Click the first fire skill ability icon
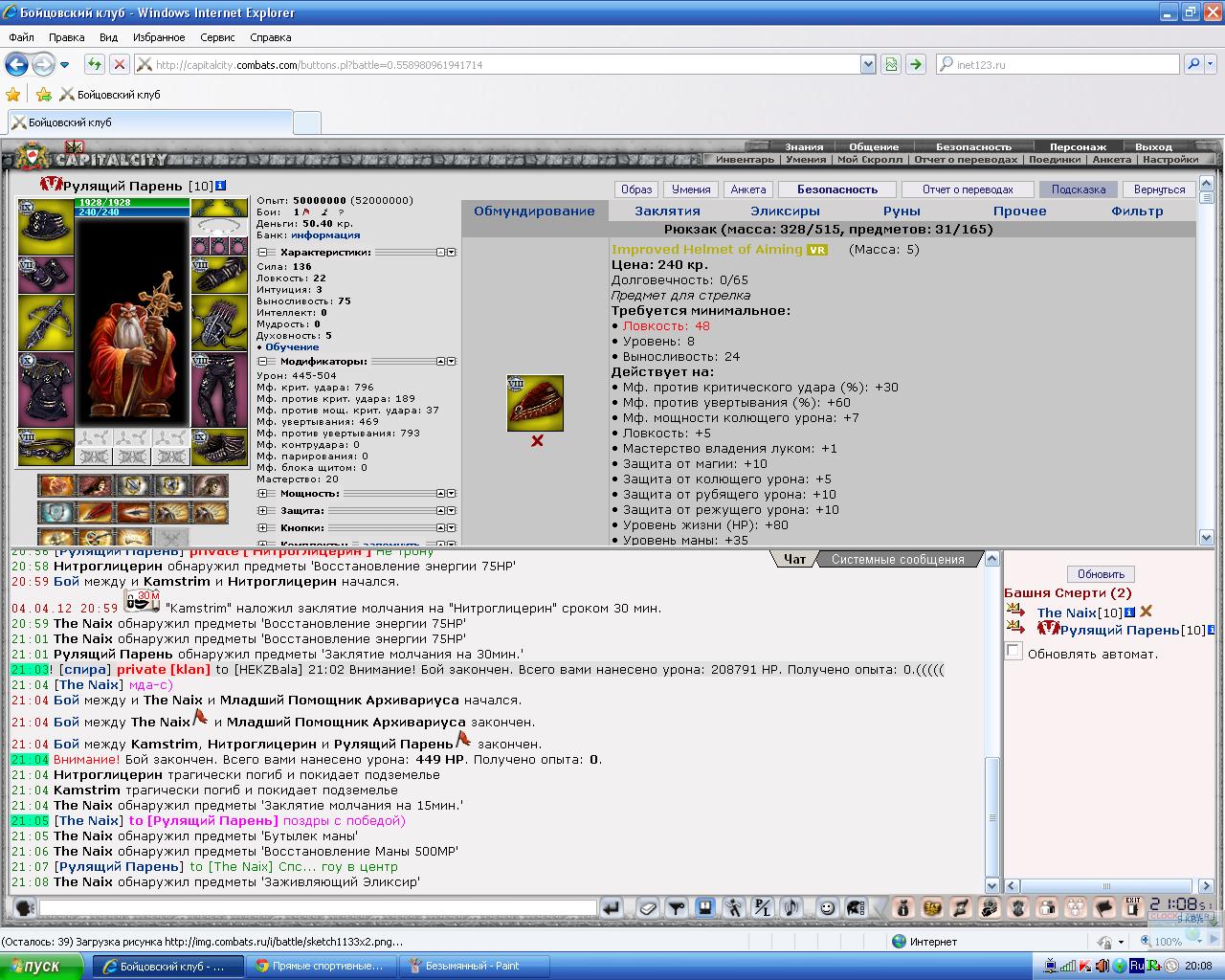This screenshot has height=980, width=1225. coord(56,485)
